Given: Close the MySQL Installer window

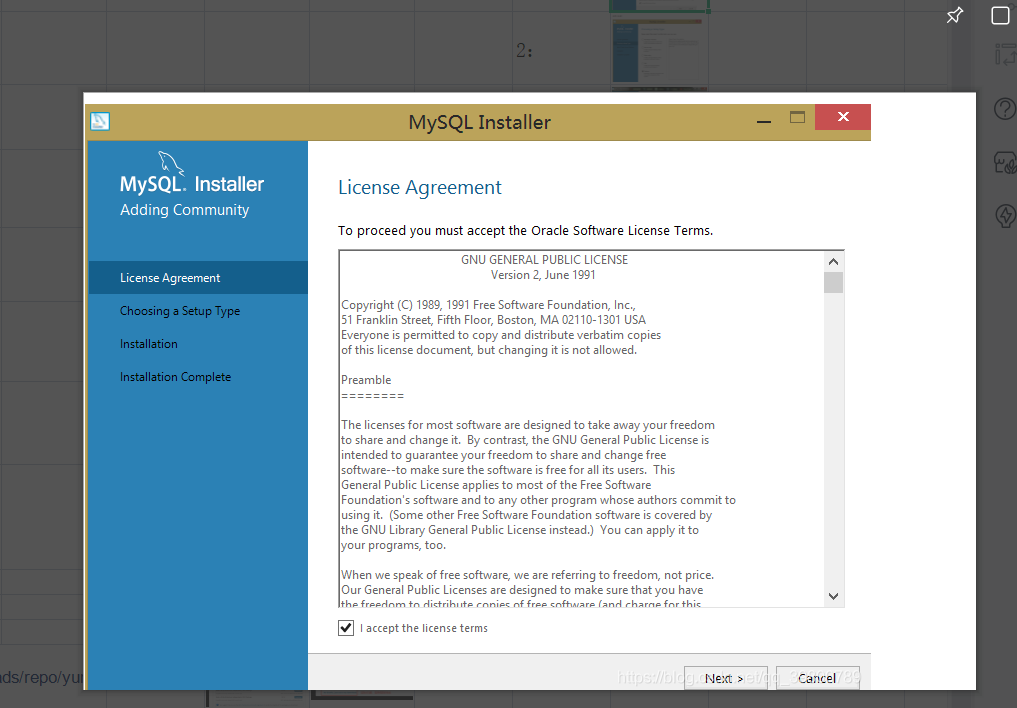Looking at the screenshot, I should tap(843, 117).
